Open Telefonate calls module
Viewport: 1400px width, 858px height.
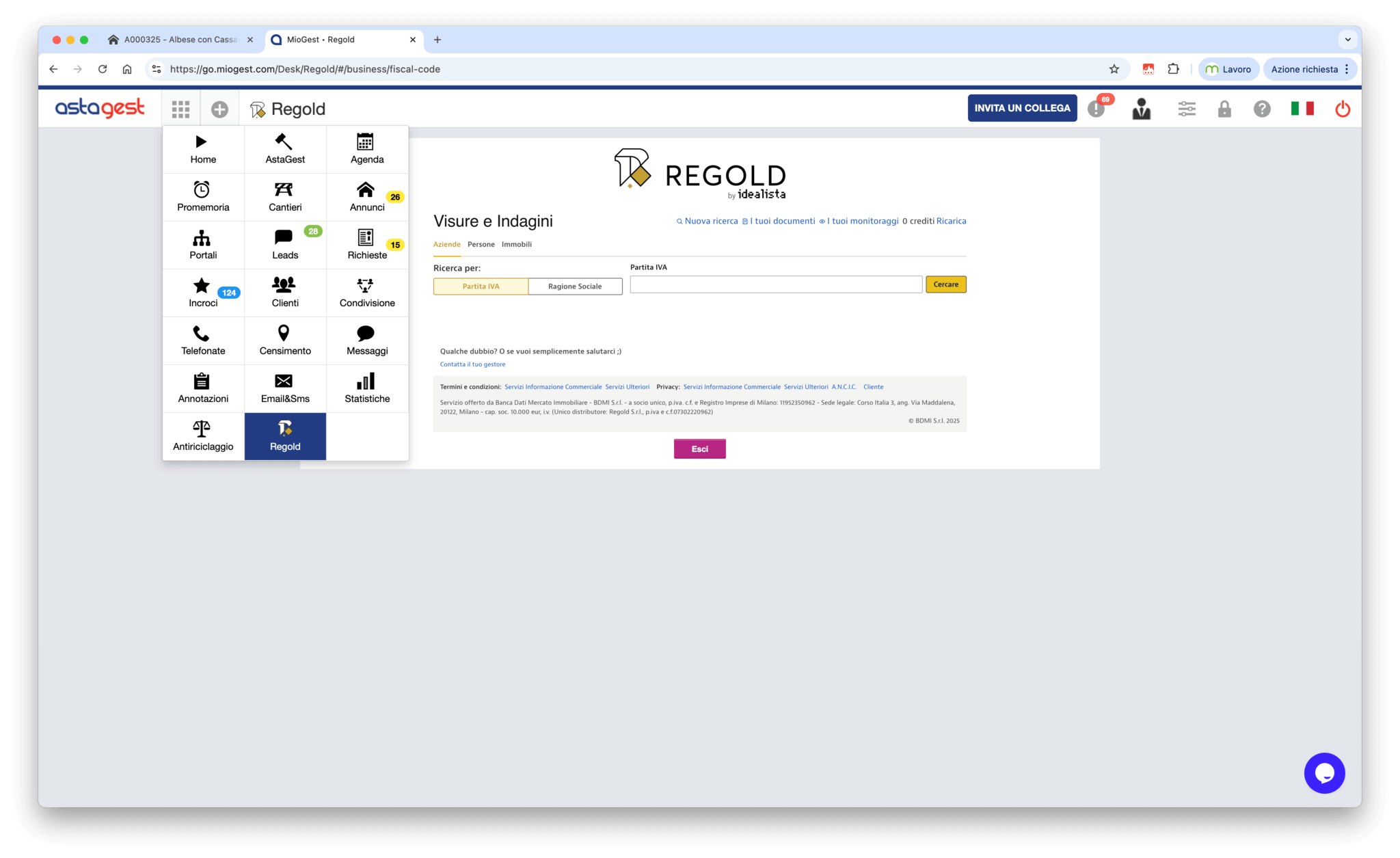point(203,340)
